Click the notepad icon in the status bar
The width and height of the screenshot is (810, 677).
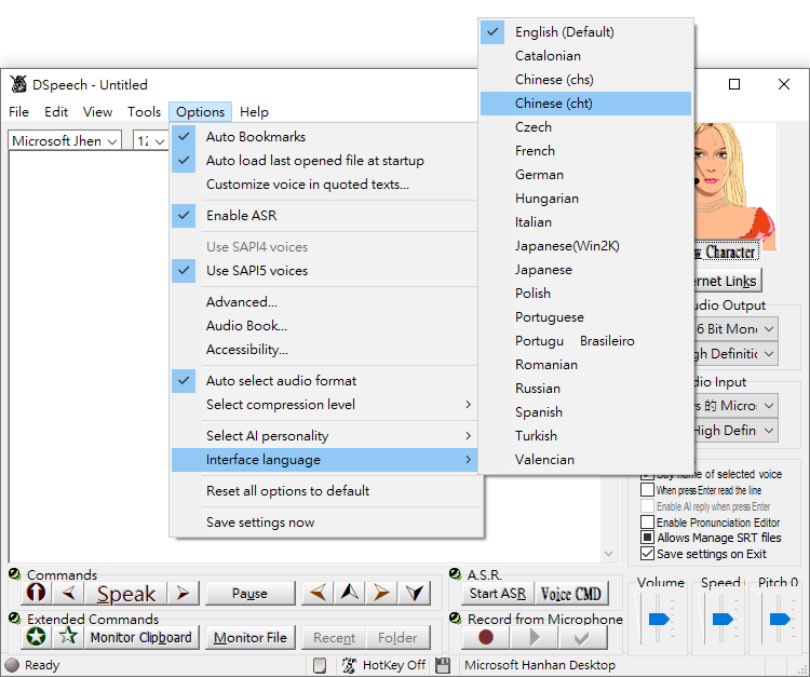[x=320, y=666]
